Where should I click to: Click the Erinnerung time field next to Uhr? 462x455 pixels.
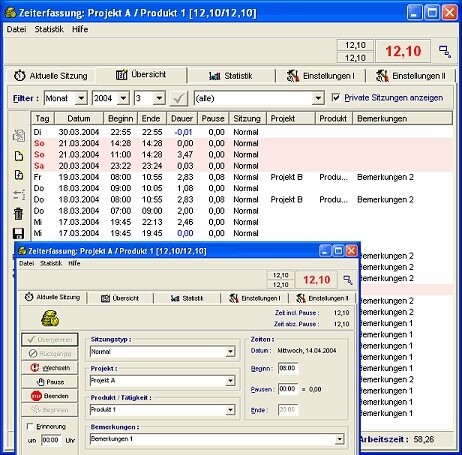[x=51, y=440]
